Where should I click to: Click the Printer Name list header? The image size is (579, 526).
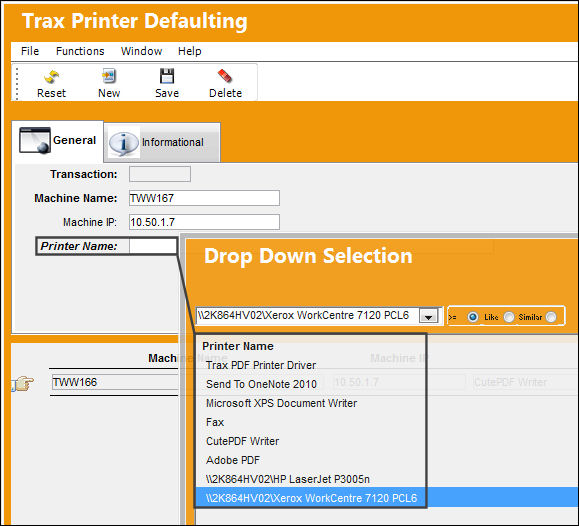coord(238,346)
